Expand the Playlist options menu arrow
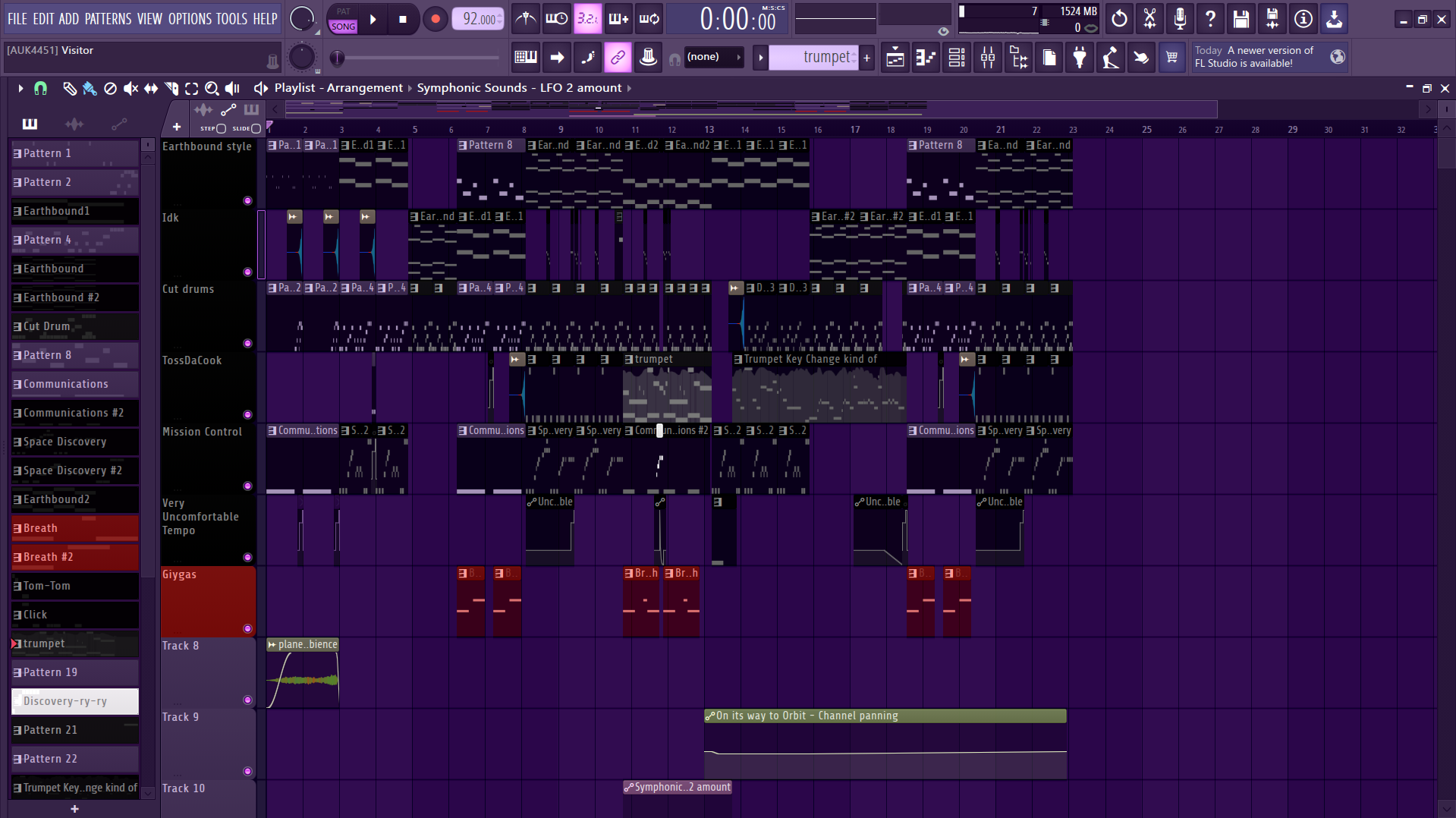The width and height of the screenshot is (1456, 818). point(20,89)
